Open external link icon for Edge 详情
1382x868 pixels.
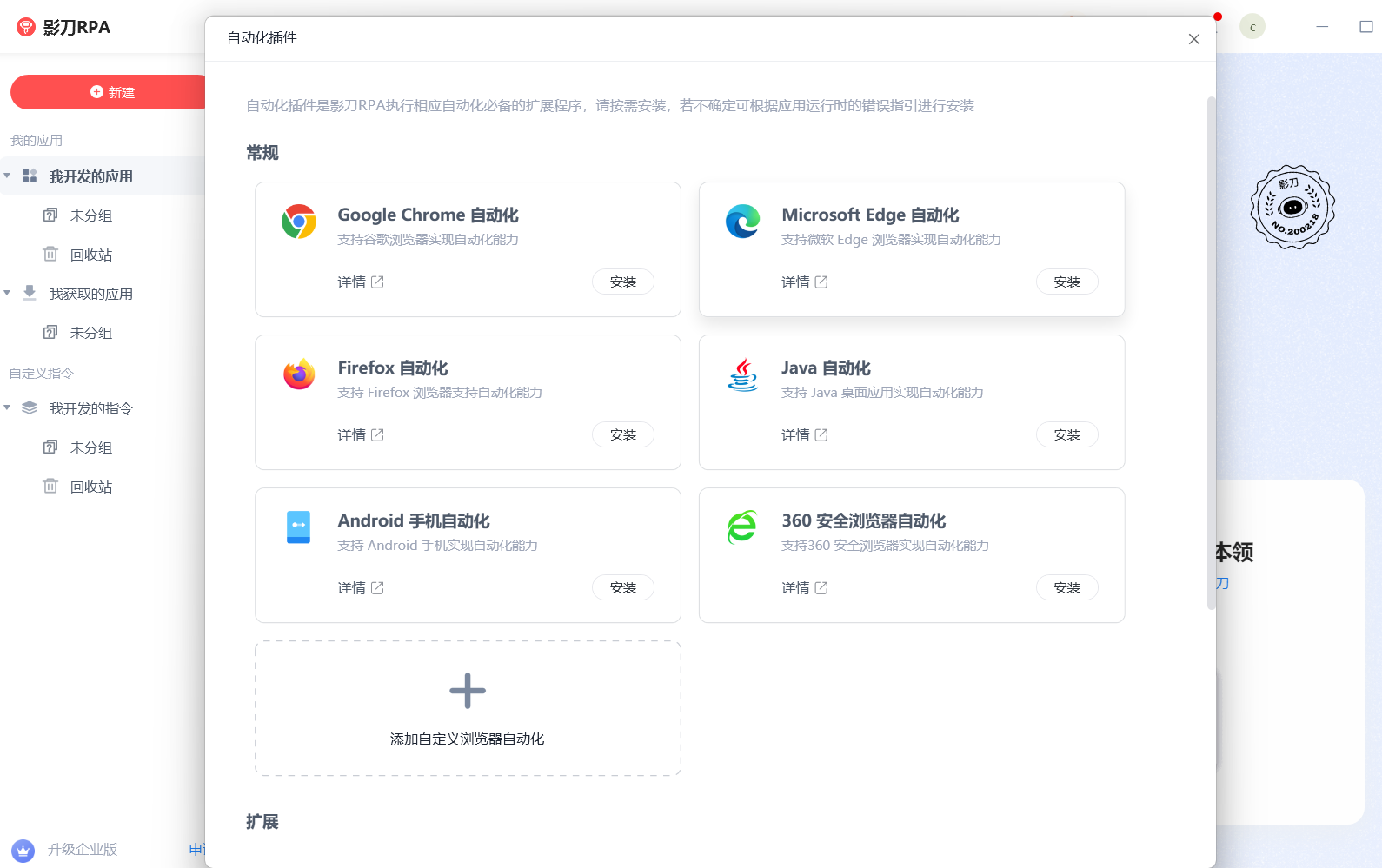point(821,282)
